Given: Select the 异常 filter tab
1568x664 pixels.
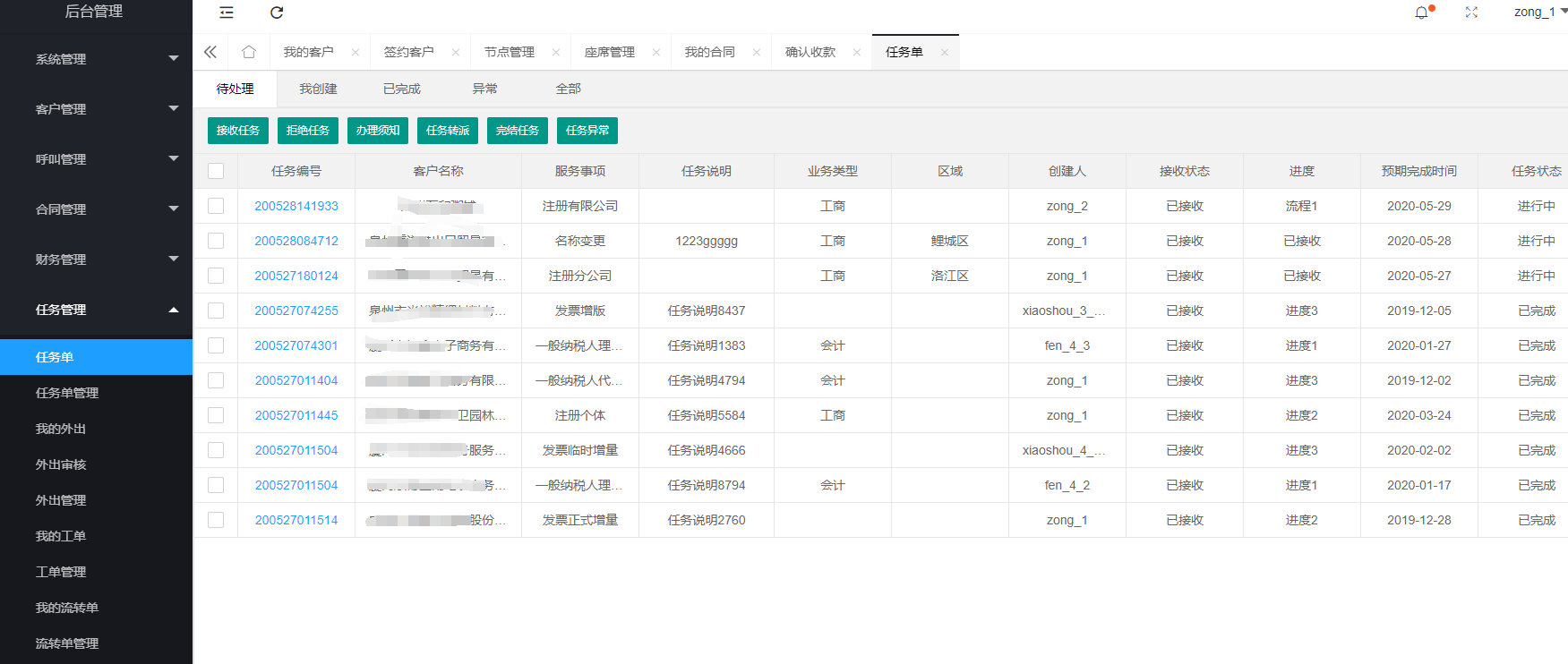Looking at the screenshot, I should coord(484,89).
